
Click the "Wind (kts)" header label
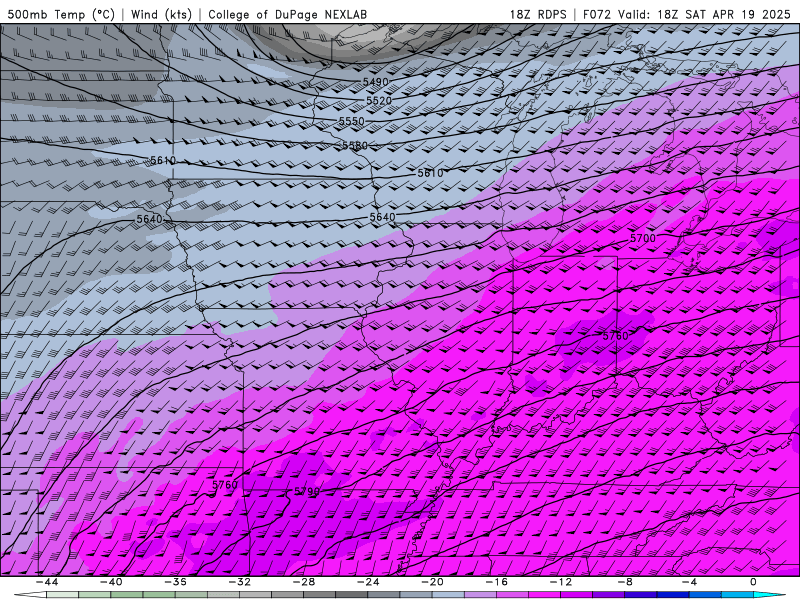click(x=161, y=14)
